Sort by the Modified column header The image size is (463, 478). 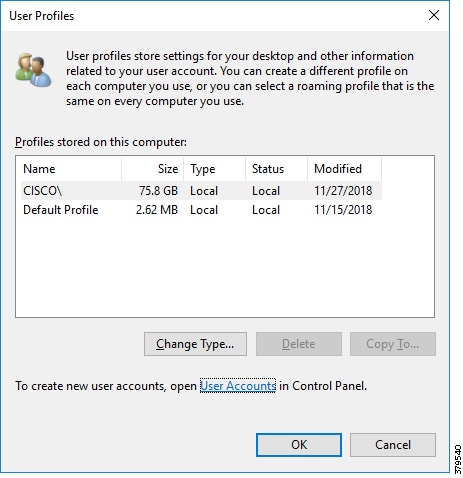pos(344,169)
